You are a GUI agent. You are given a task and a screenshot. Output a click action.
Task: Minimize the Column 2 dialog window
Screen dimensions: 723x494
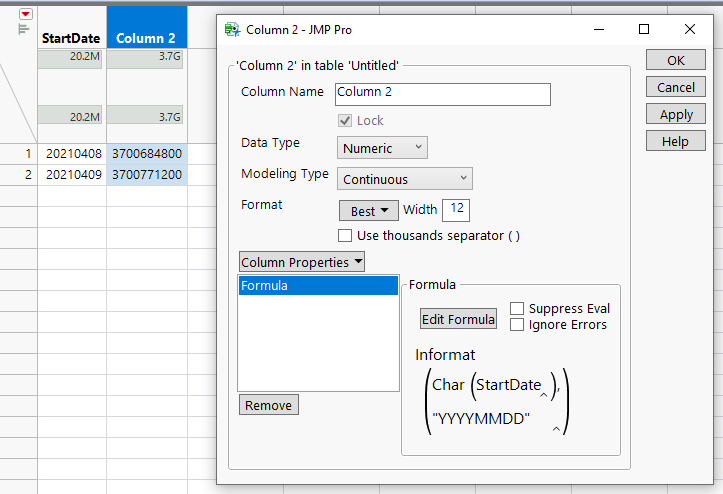599,30
